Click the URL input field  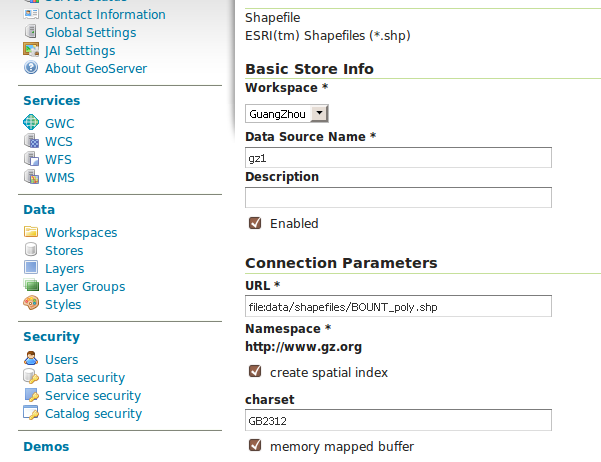pos(398,306)
